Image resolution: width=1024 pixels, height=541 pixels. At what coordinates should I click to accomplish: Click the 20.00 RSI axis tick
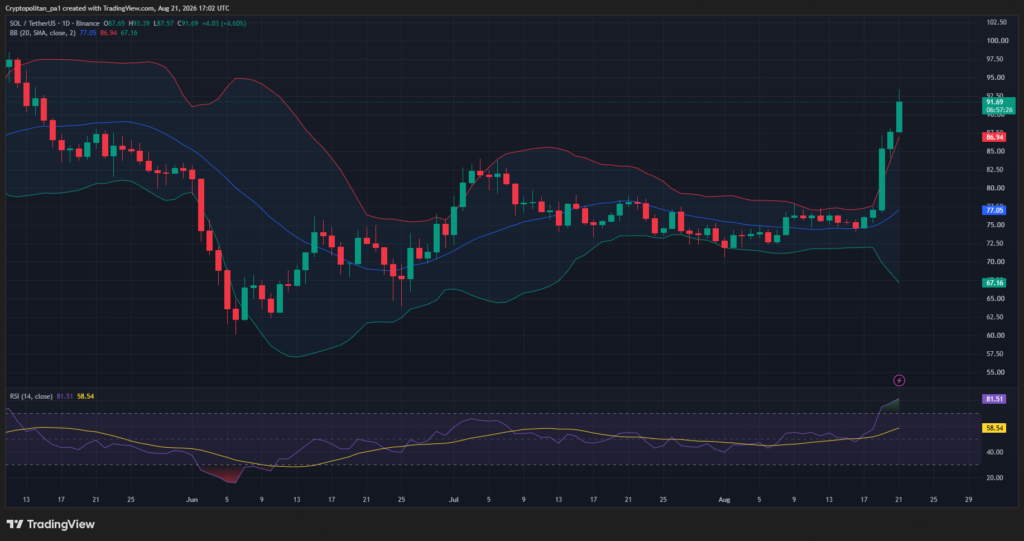pyautogui.click(x=995, y=478)
